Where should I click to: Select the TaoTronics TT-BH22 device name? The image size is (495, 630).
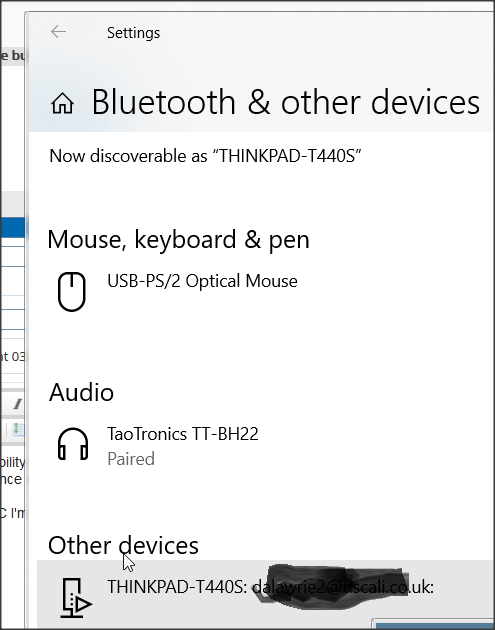183,434
